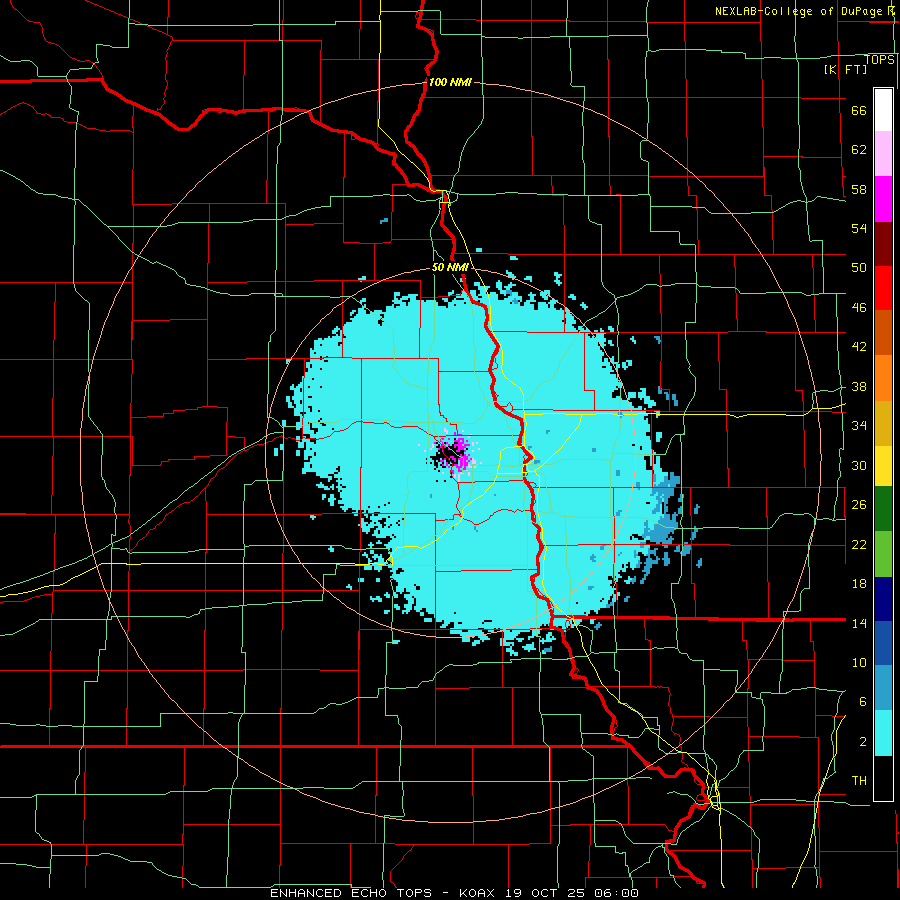Click the medium blue legend swatch
The image size is (900, 900).
pyautogui.click(x=883, y=643)
